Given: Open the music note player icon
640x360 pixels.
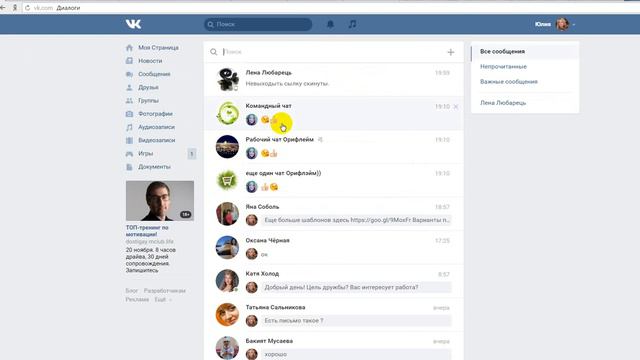Looking at the screenshot, I should point(352,24).
